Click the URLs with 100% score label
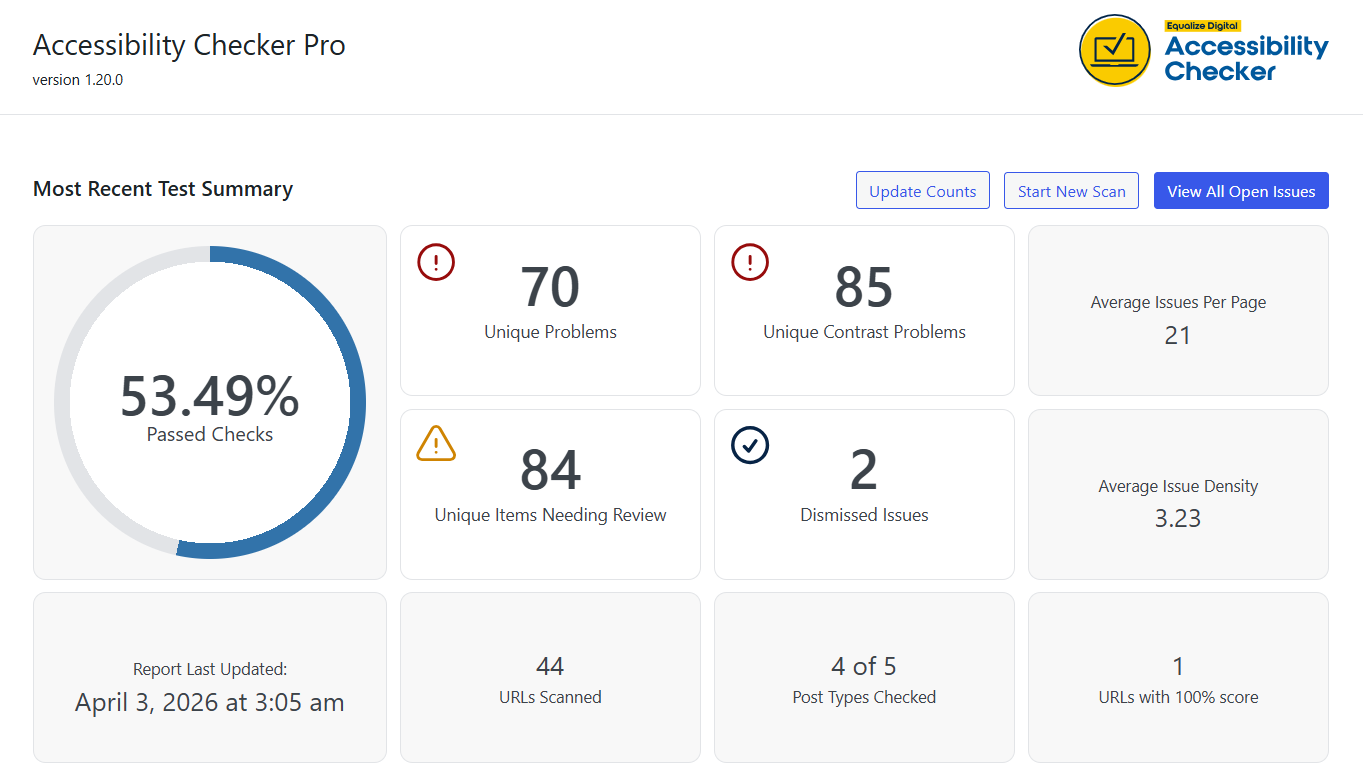 point(1178,697)
